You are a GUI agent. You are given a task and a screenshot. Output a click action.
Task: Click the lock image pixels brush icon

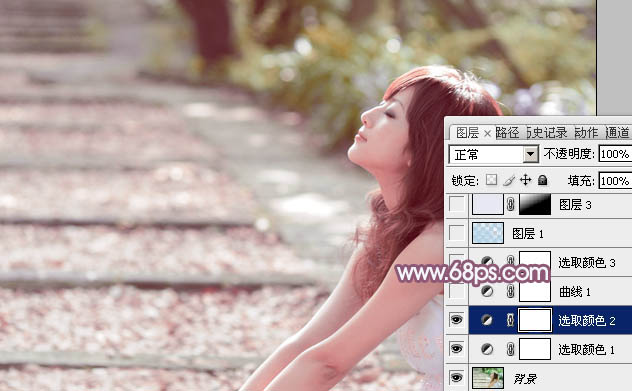[x=509, y=180]
